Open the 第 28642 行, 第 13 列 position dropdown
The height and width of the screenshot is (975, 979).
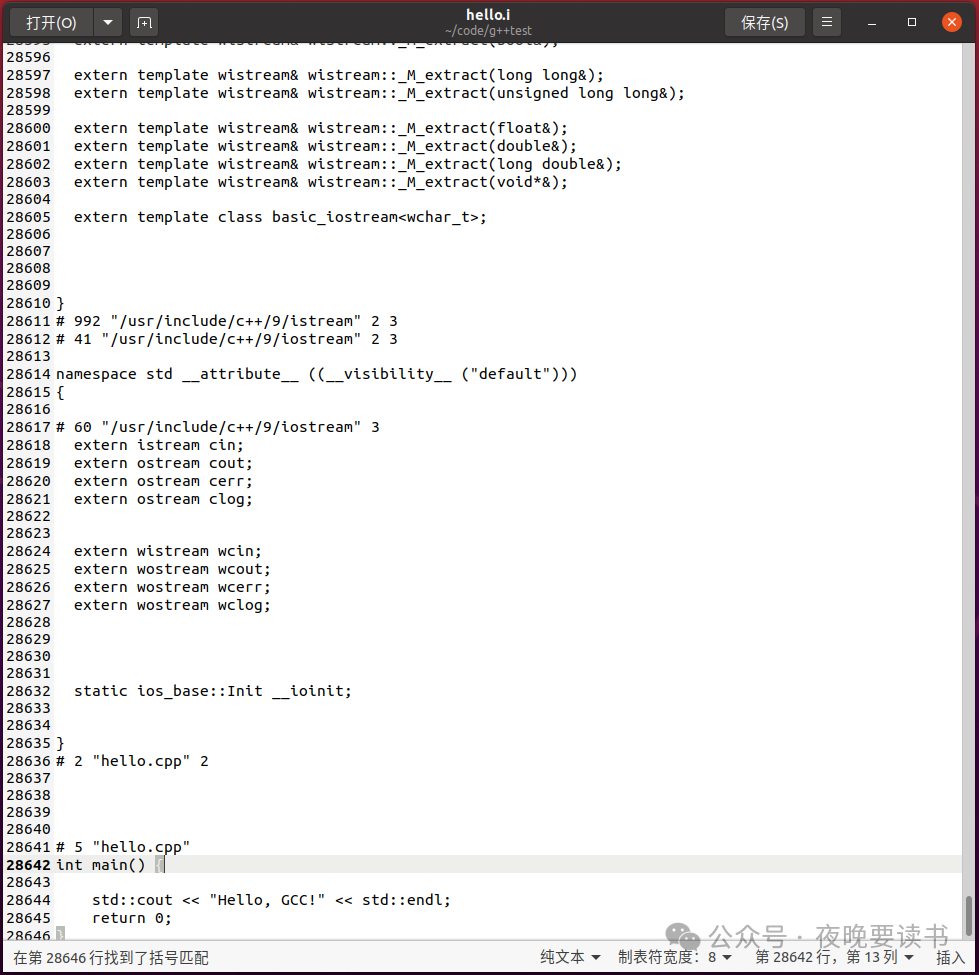834,957
